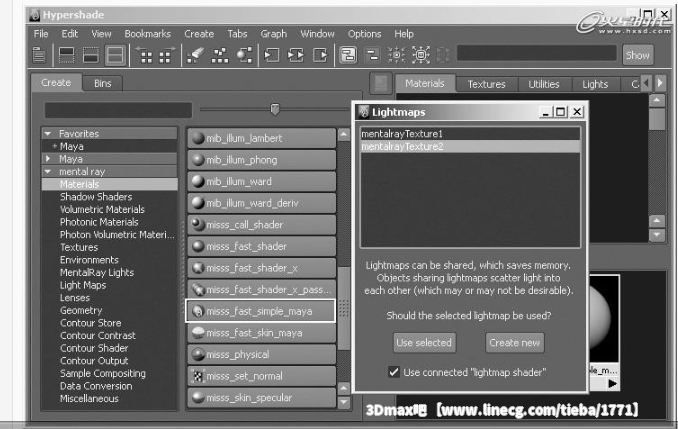Click the shader list scroll-up arrow

coord(344,134)
